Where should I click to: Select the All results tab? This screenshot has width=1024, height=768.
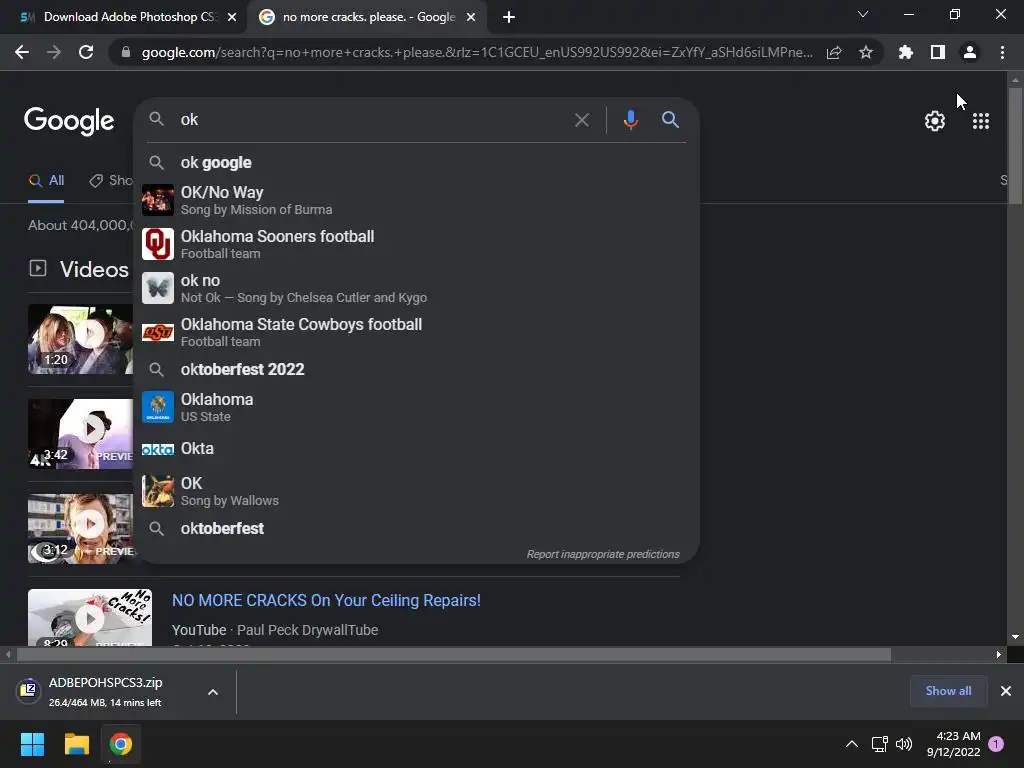46,181
